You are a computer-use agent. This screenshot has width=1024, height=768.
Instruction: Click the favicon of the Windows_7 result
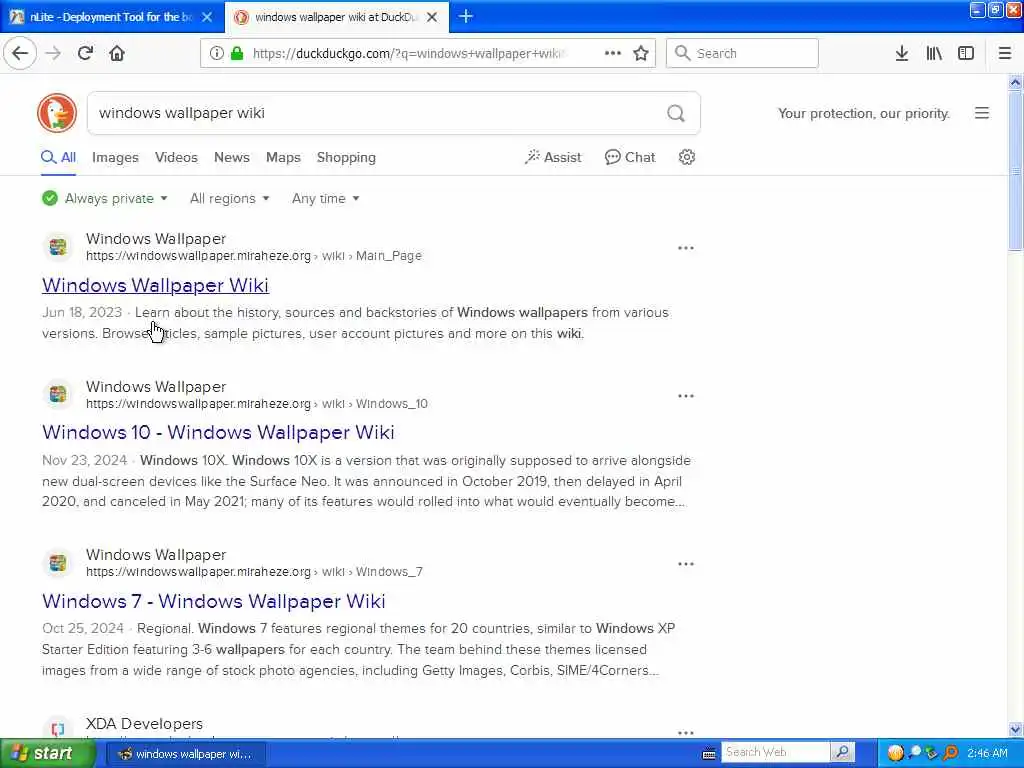(57, 563)
